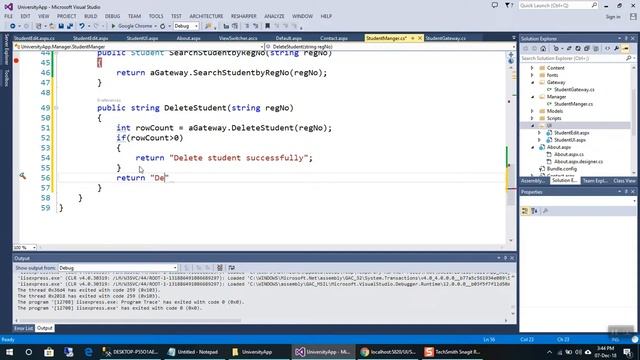Click the View Code icon in Solution Explorer
The image size is (640, 360).
[x=607, y=49]
